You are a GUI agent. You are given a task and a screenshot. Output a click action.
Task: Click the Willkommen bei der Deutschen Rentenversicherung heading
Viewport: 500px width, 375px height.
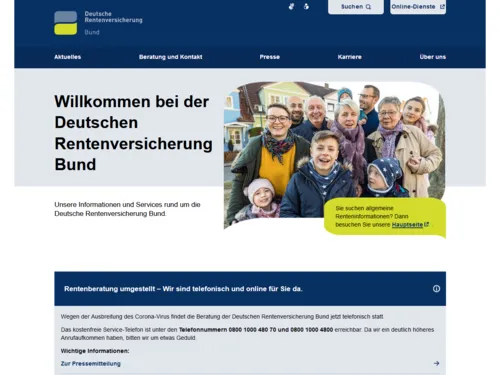click(133, 133)
